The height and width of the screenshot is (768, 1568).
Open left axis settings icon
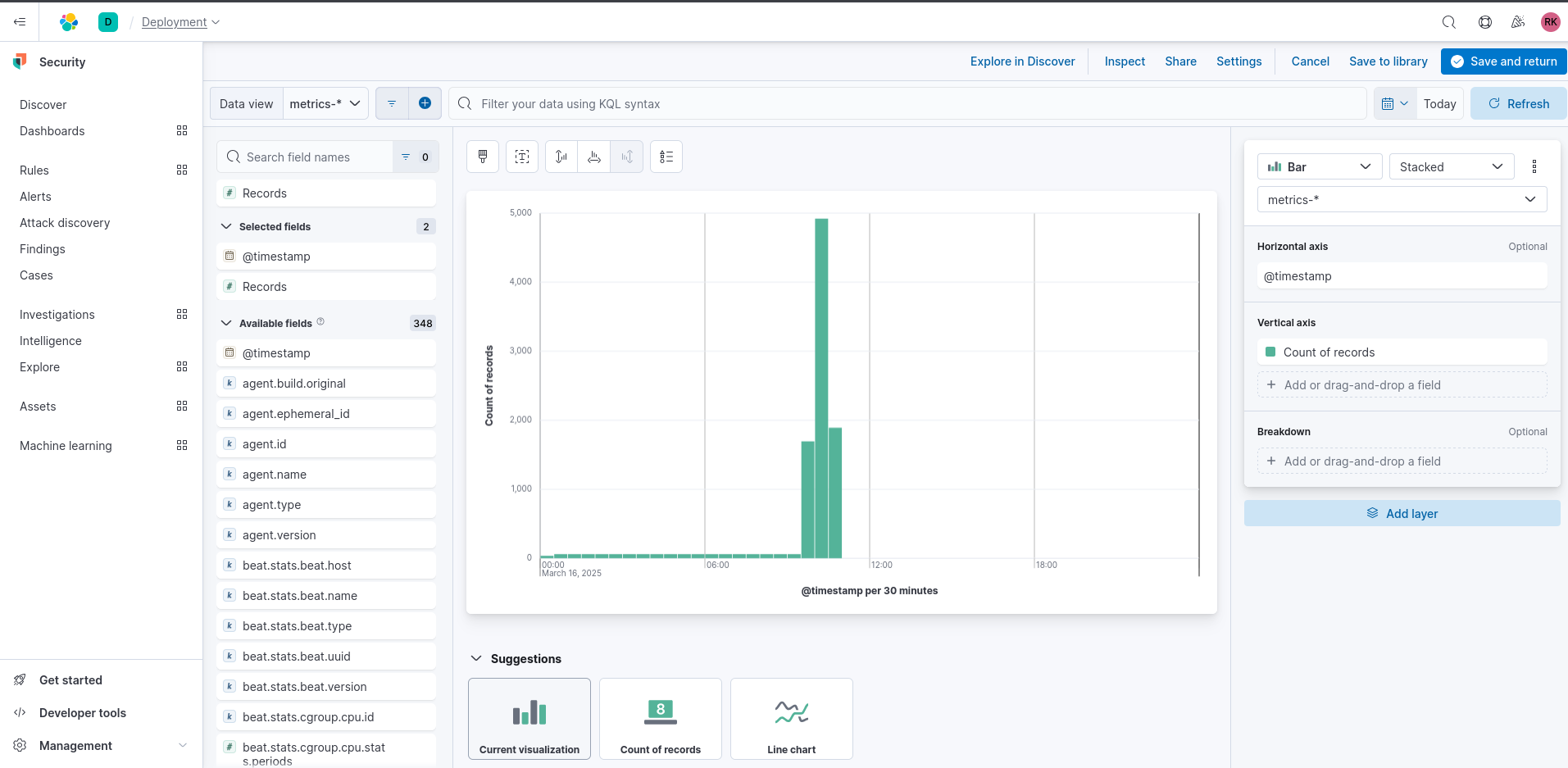[x=561, y=157]
